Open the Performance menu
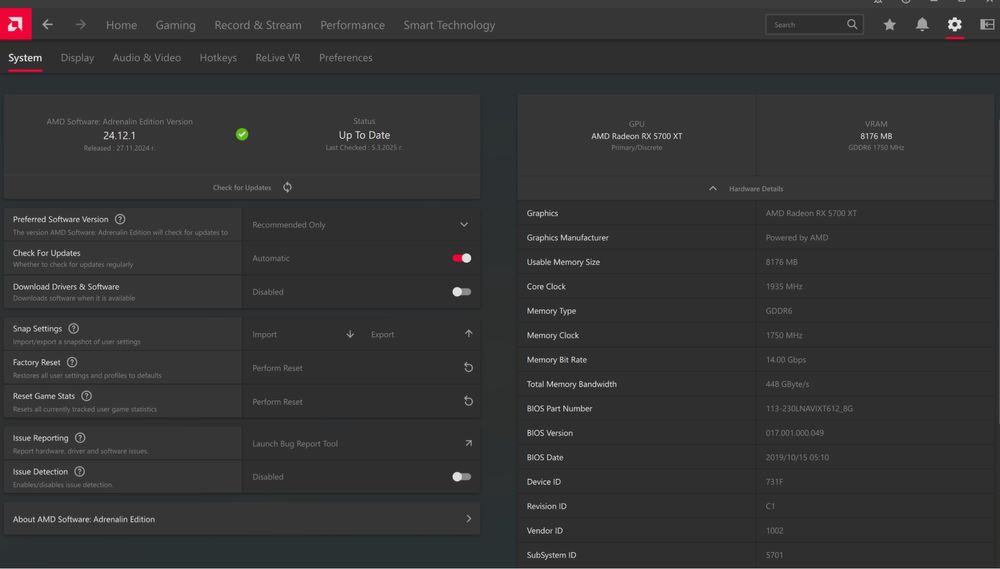 pyautogui.click(x=352, y=25)
